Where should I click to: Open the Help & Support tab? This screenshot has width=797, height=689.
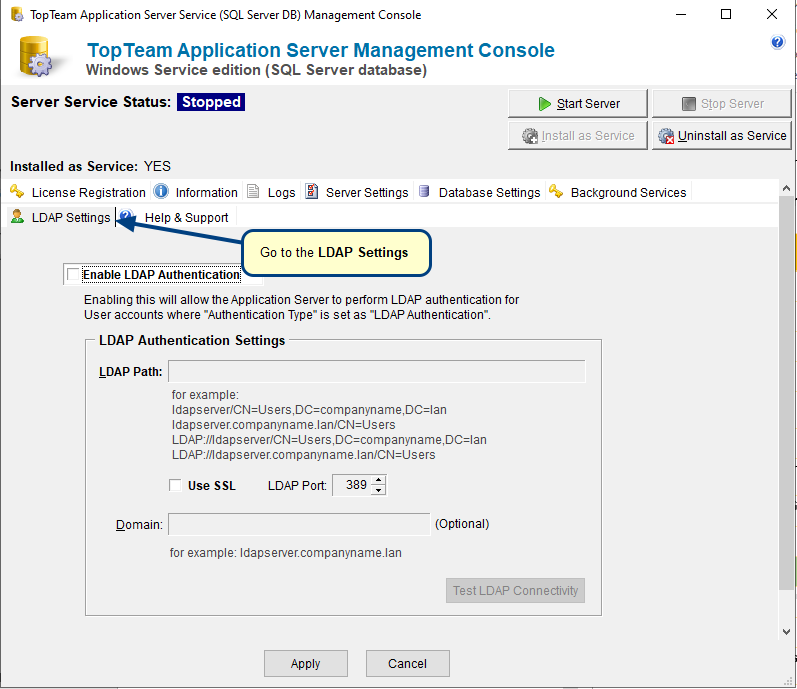point(176,217)
